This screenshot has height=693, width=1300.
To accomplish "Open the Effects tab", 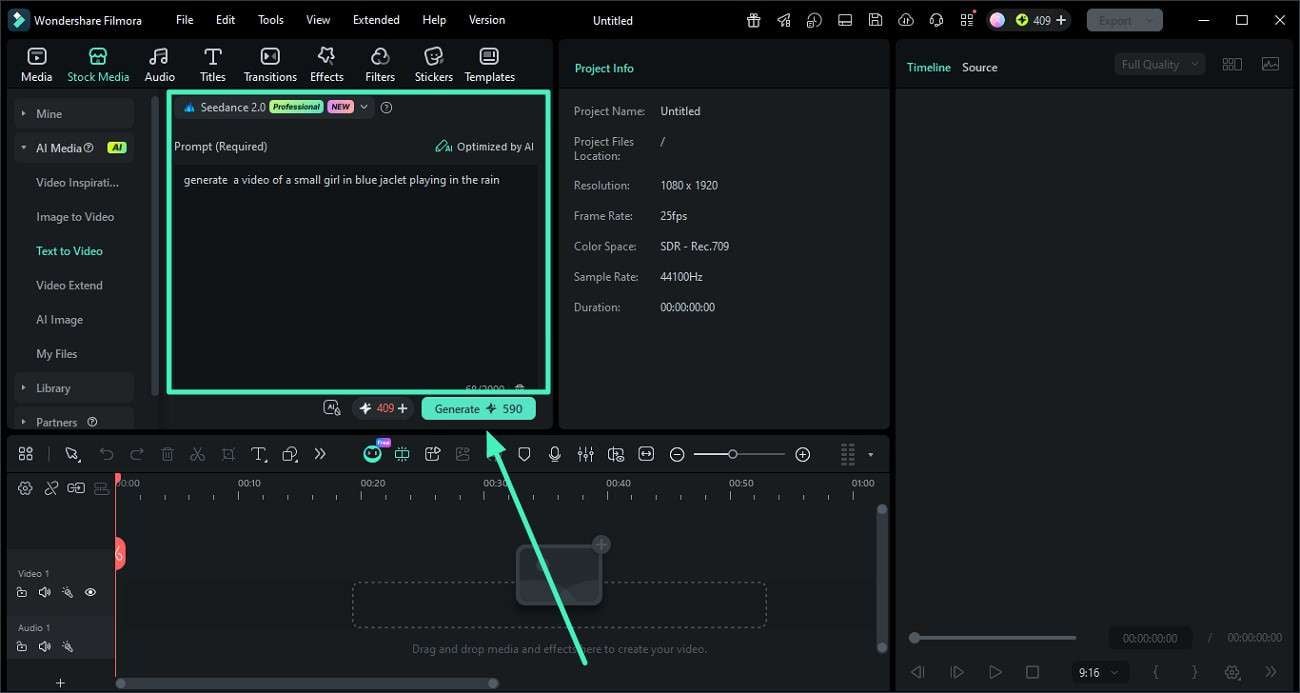I will pos(326,64).
